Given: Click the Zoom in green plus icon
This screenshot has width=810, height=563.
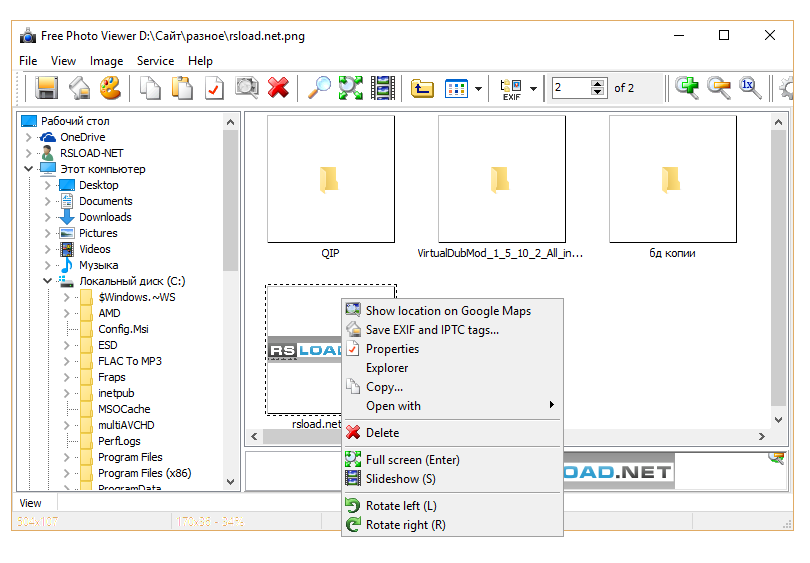Looking at the screenshot, I should click(x=687, y=88).
